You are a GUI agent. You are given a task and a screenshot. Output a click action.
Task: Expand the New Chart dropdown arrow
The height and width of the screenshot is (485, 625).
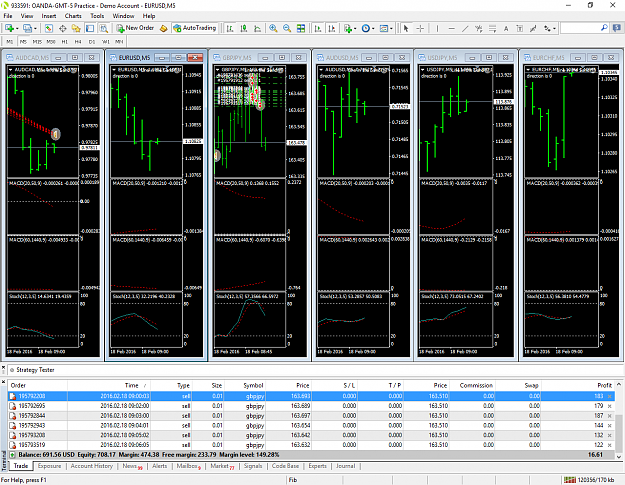coord(17,28)
